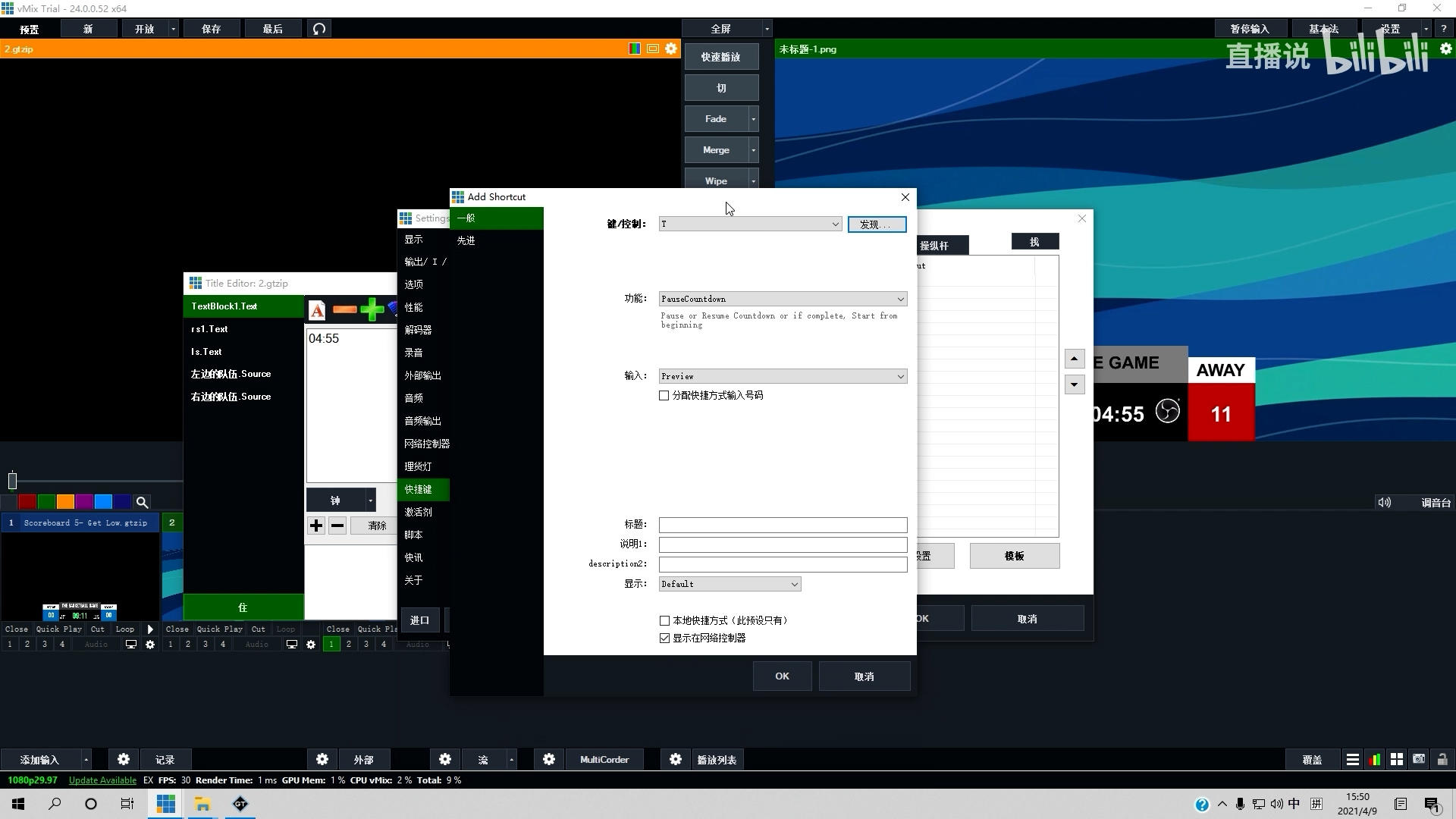Click the undo arrow icon in top toolbar
1456x819 pixels.
319,29
